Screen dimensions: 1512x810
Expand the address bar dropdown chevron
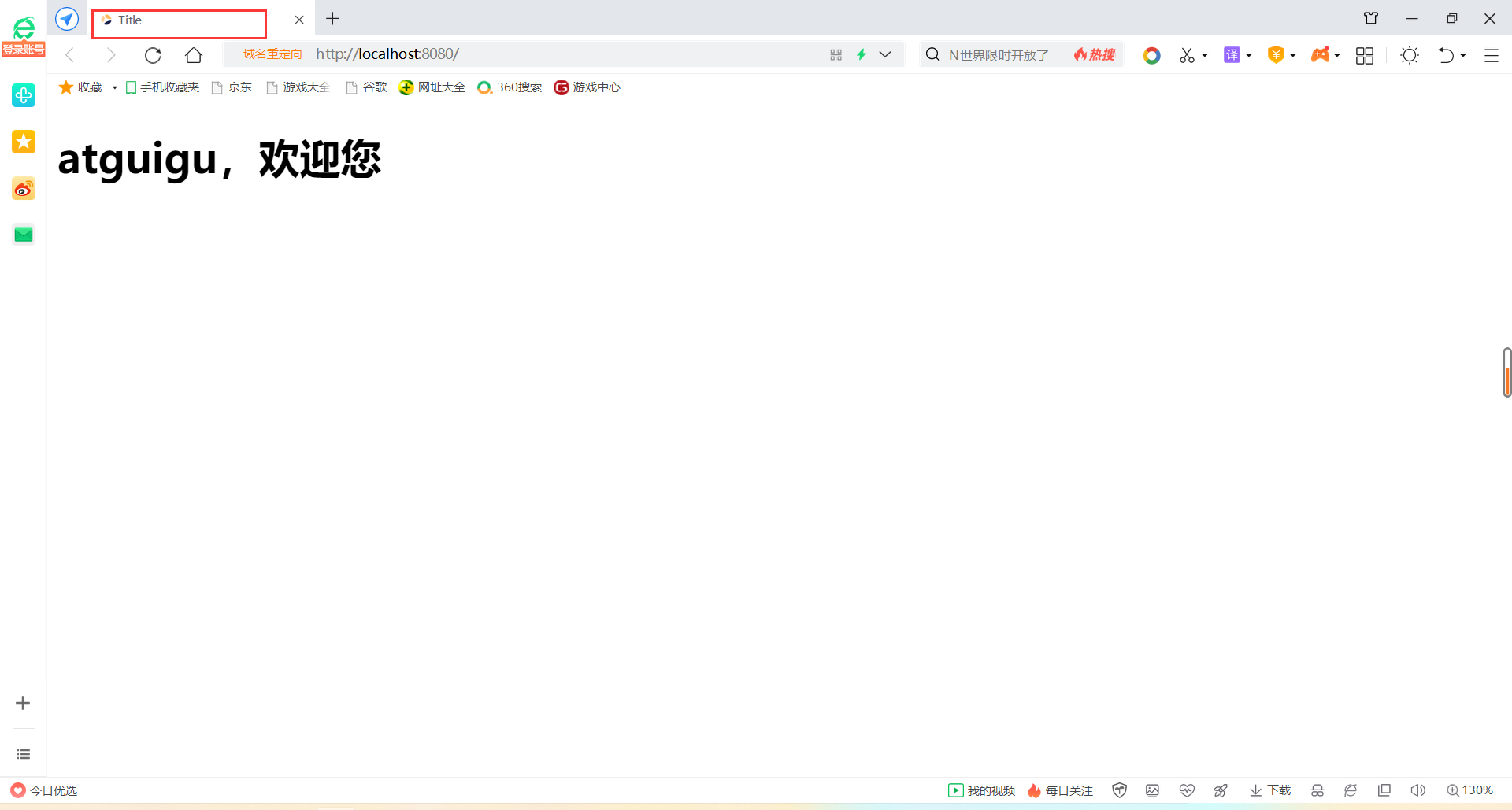(885, 54)
